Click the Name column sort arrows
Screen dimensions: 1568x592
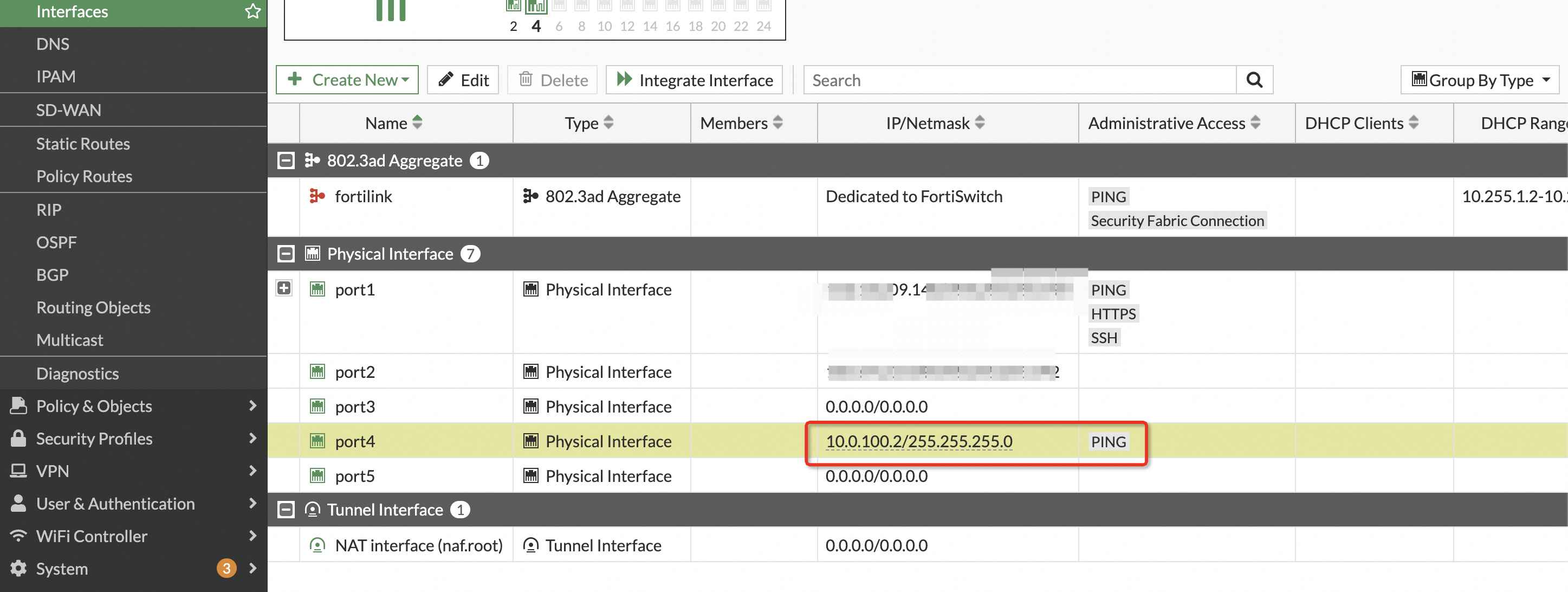[x=417, y=123]
